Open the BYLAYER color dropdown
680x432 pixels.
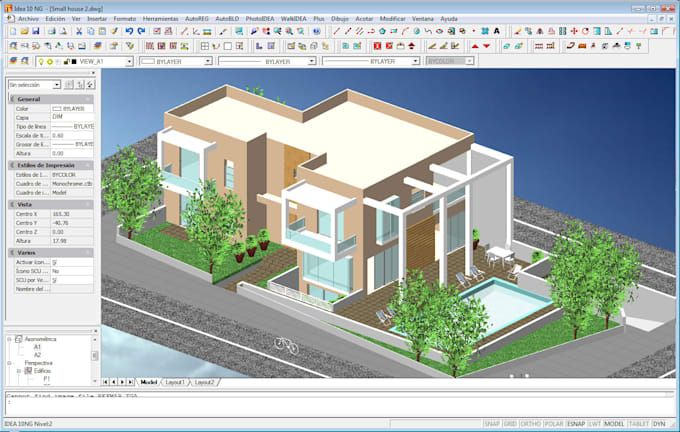[208, 62]
